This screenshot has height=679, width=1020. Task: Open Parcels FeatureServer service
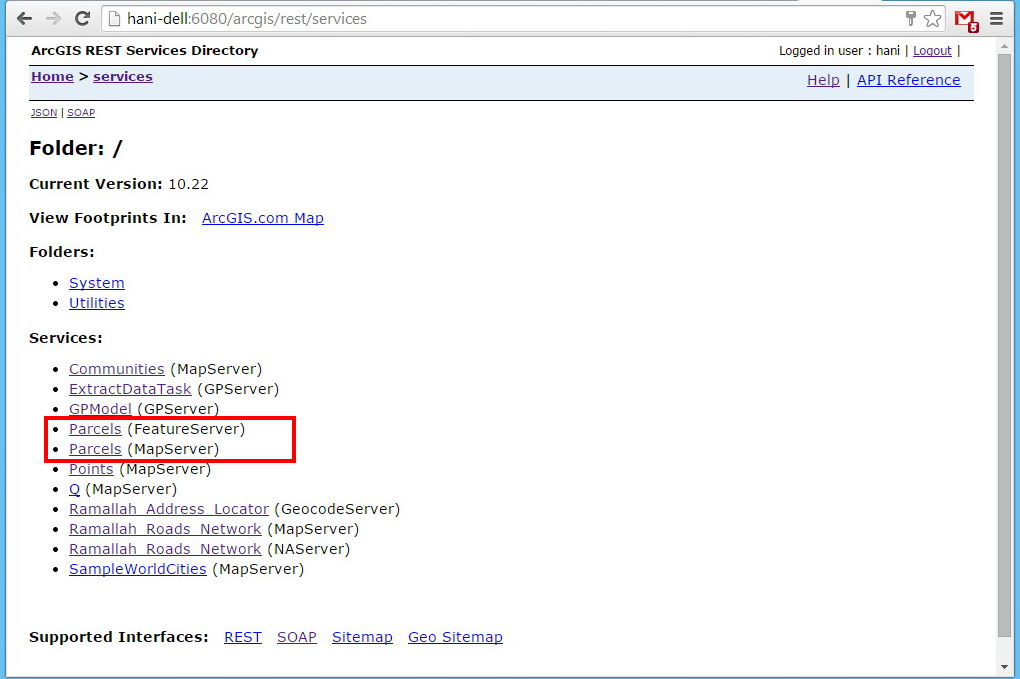[x=95, y=429]
